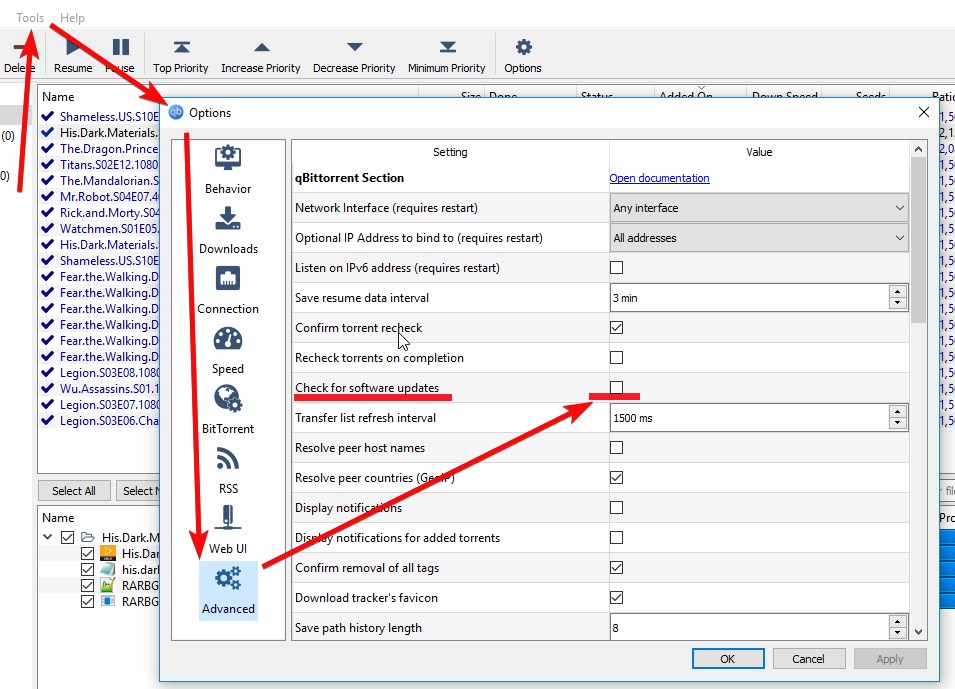The width and height of the screenshot is (955, 689).
Task: Set torrent to Top Priority
Action: [181, 55]
